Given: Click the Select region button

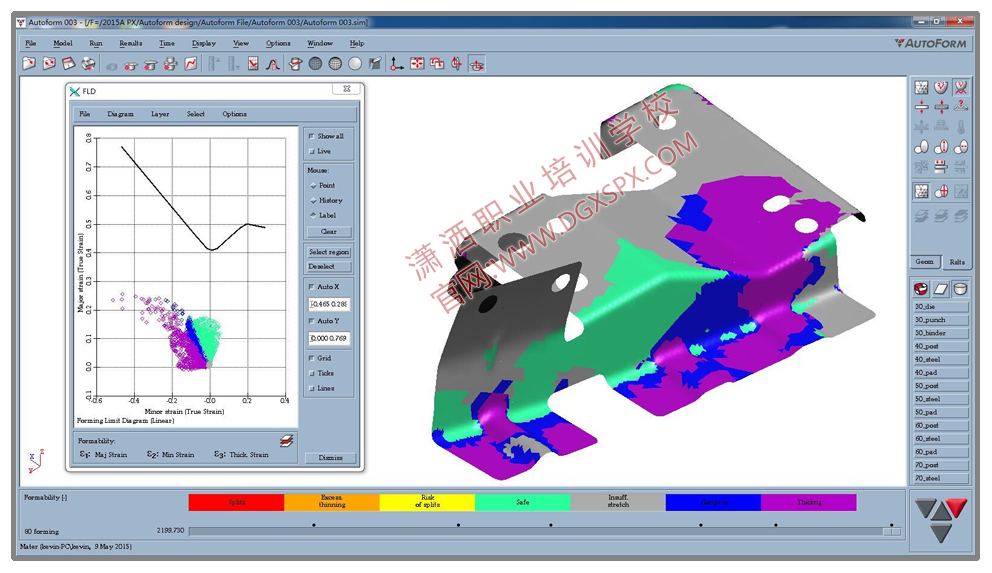Looking at the screenshot, I should point(328,252).
